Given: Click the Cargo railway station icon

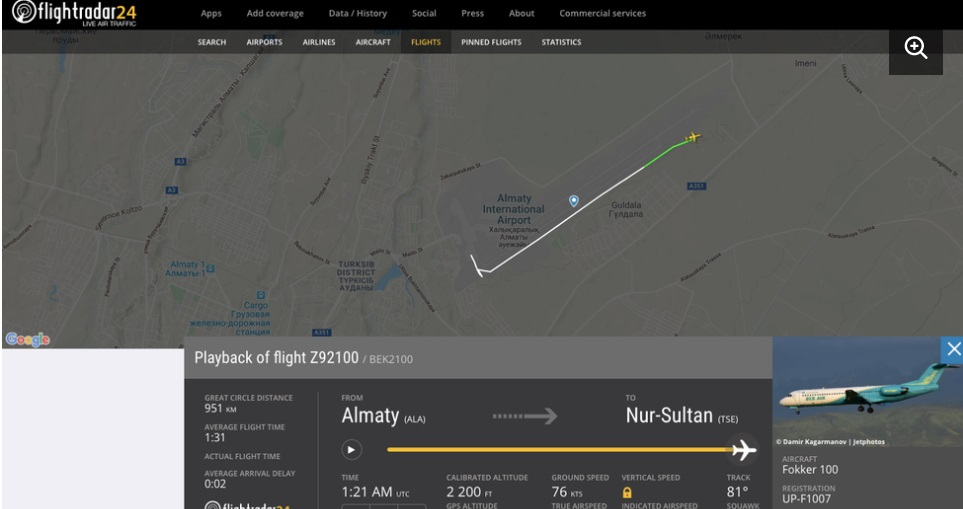Looking at the screenshot, I should point(261,295).
